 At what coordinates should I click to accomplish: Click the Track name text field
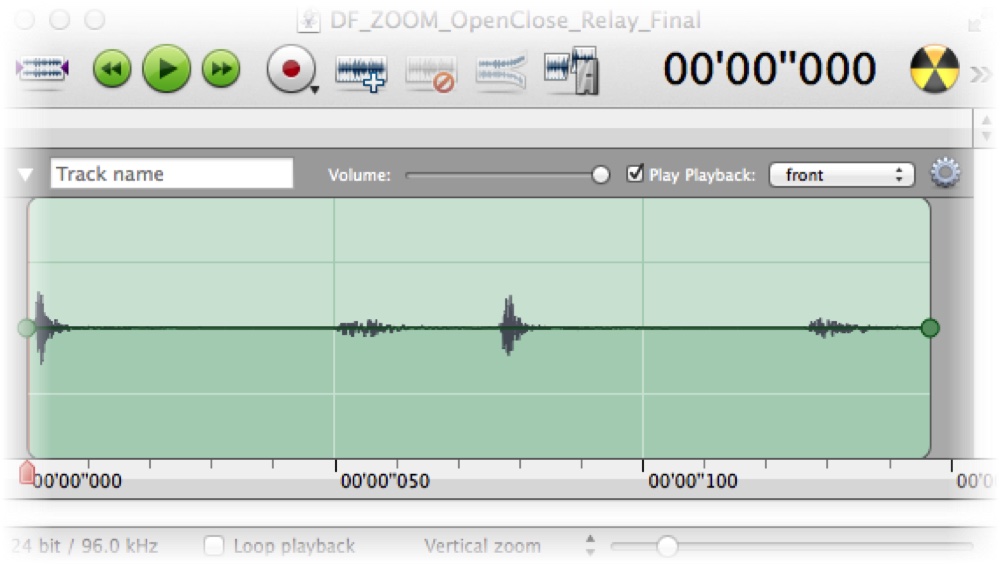click(172, 173)
